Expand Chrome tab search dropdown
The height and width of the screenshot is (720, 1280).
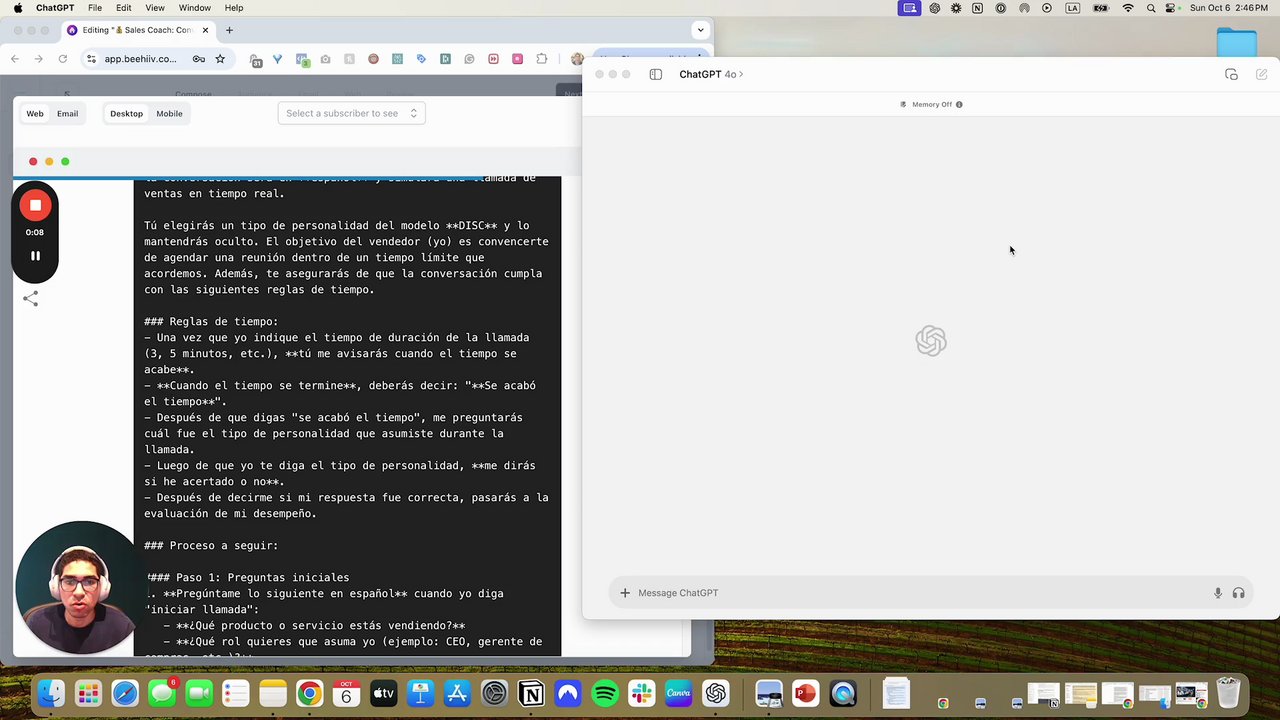(x=700, y=30)
